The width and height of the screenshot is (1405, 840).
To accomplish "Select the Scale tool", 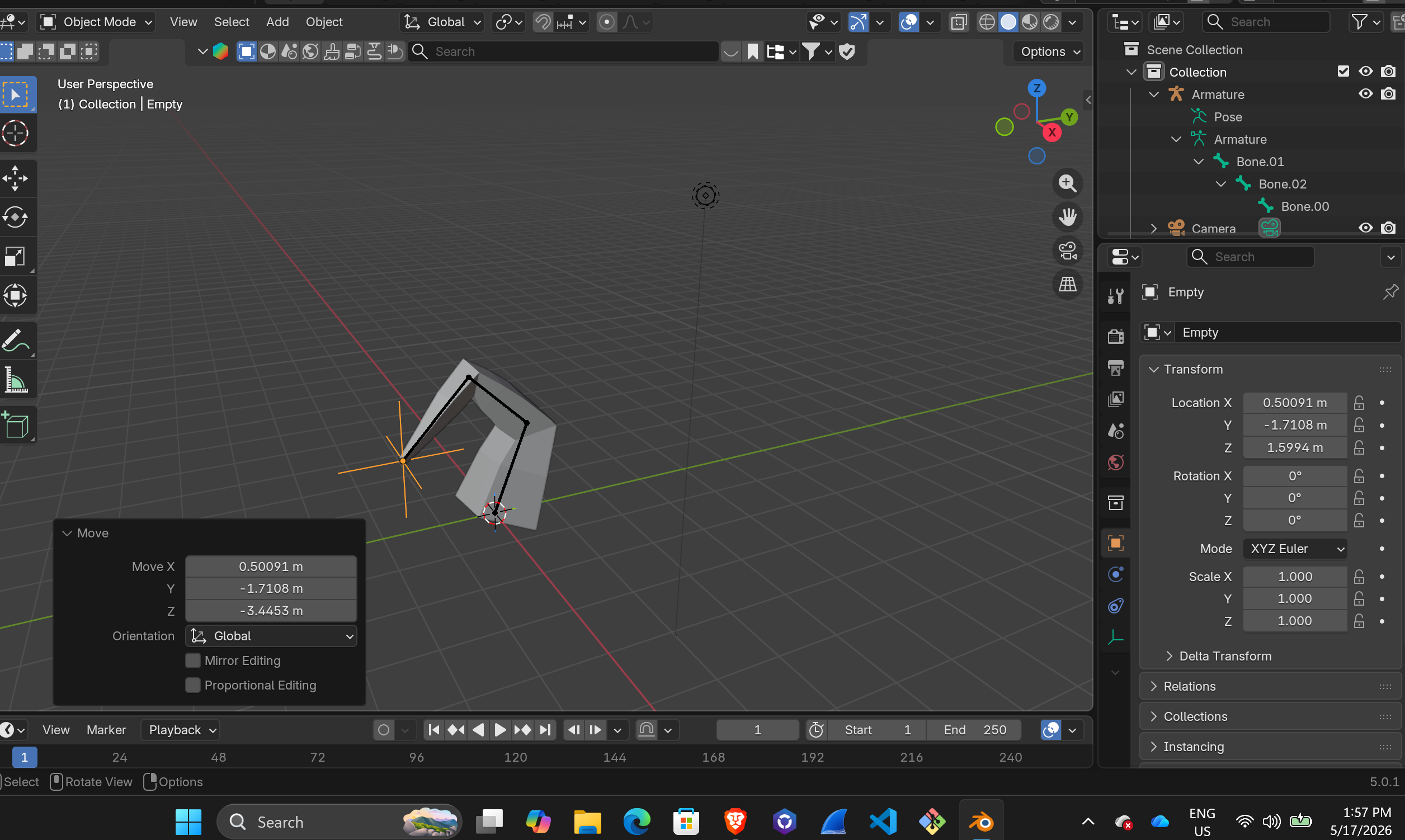I will (x=15, y=256).
